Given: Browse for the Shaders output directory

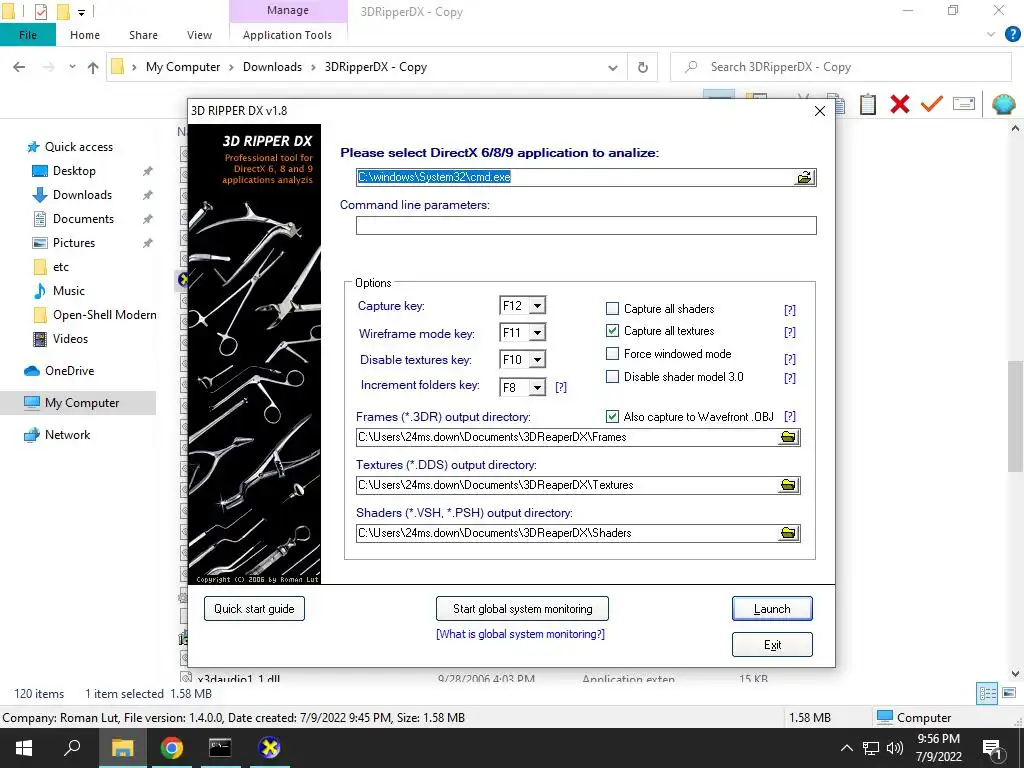Looking at the screenshot, I should [x=788, y=533].
